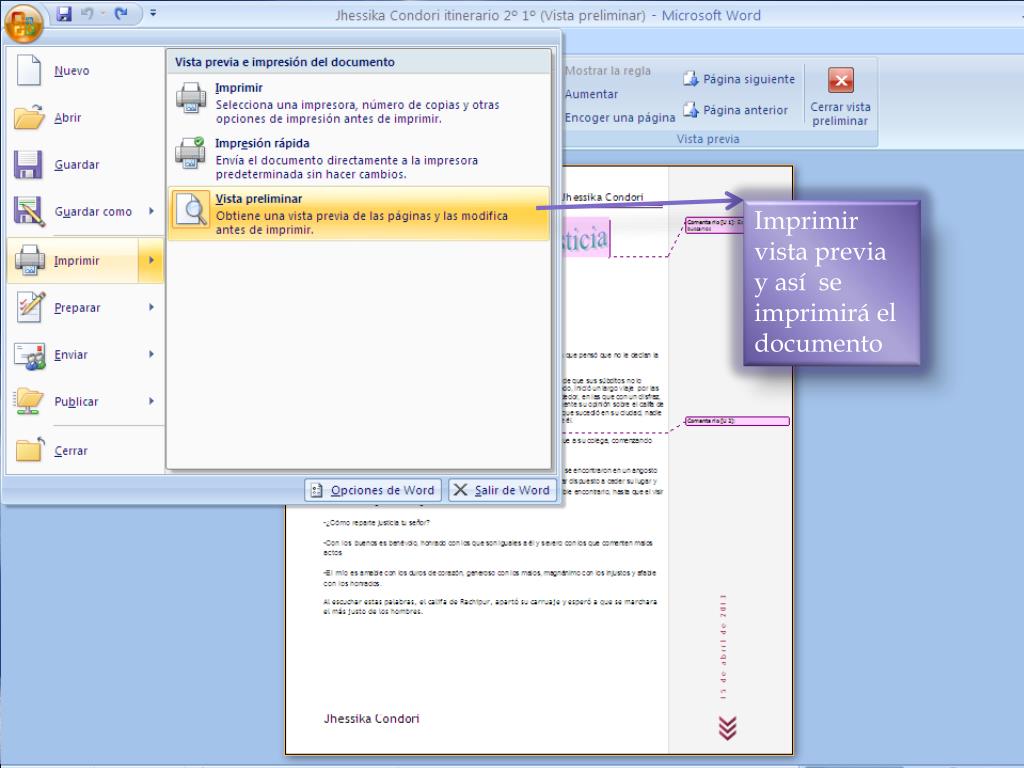1024x768 pixels.
Task: Expand the Imprimir submenu arrow
Action: tap(151, 260)
